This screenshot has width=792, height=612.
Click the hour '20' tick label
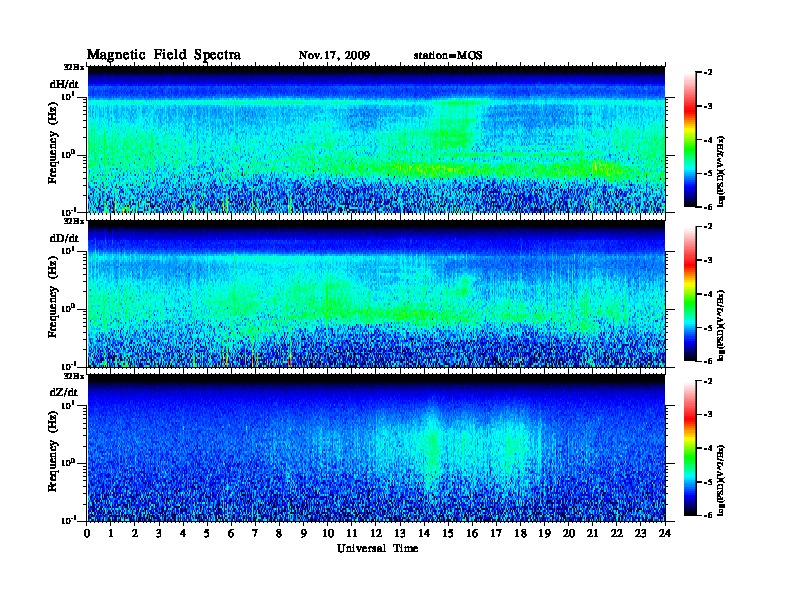(x=569, y=533)
